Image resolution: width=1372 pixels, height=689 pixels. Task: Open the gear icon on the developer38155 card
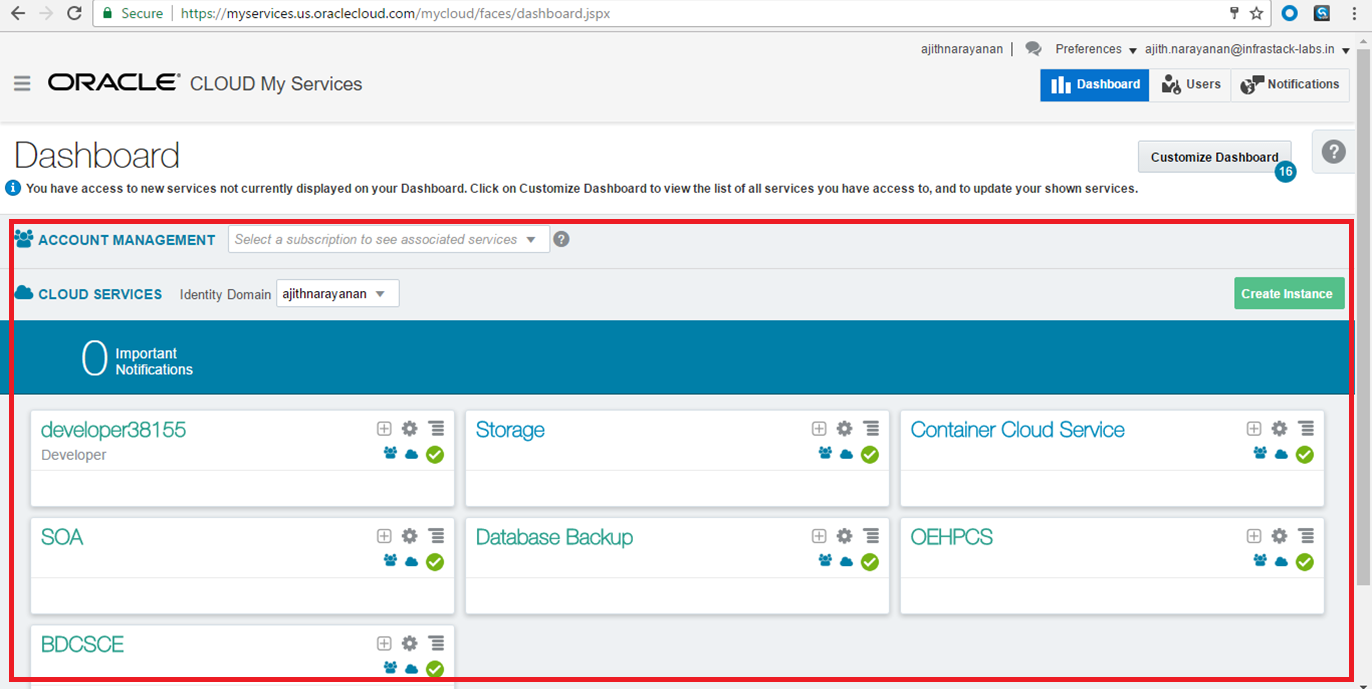pyautogui.click(x=409, y=428)
